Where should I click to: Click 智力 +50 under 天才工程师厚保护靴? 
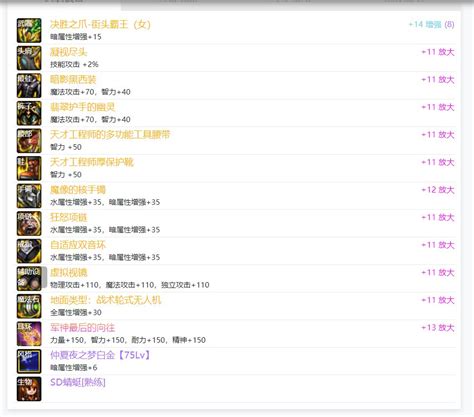66,174
